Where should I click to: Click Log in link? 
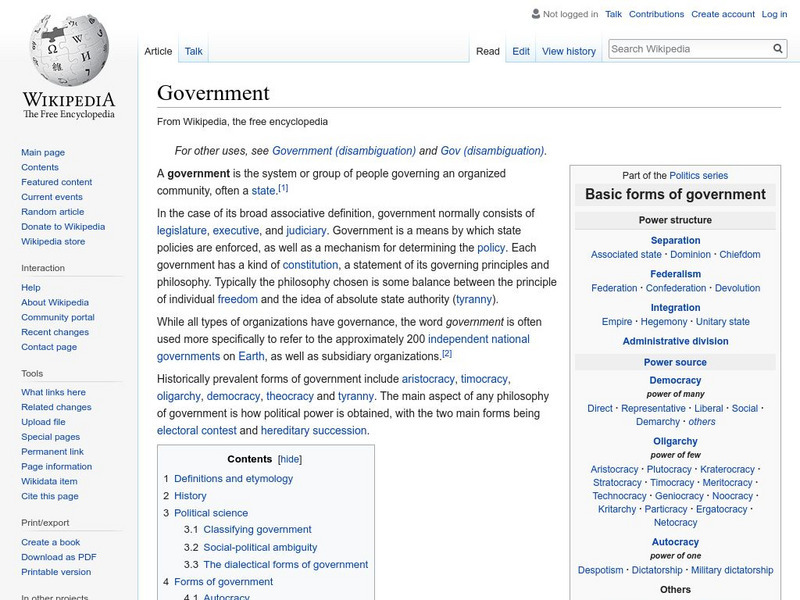coord(774,14)
